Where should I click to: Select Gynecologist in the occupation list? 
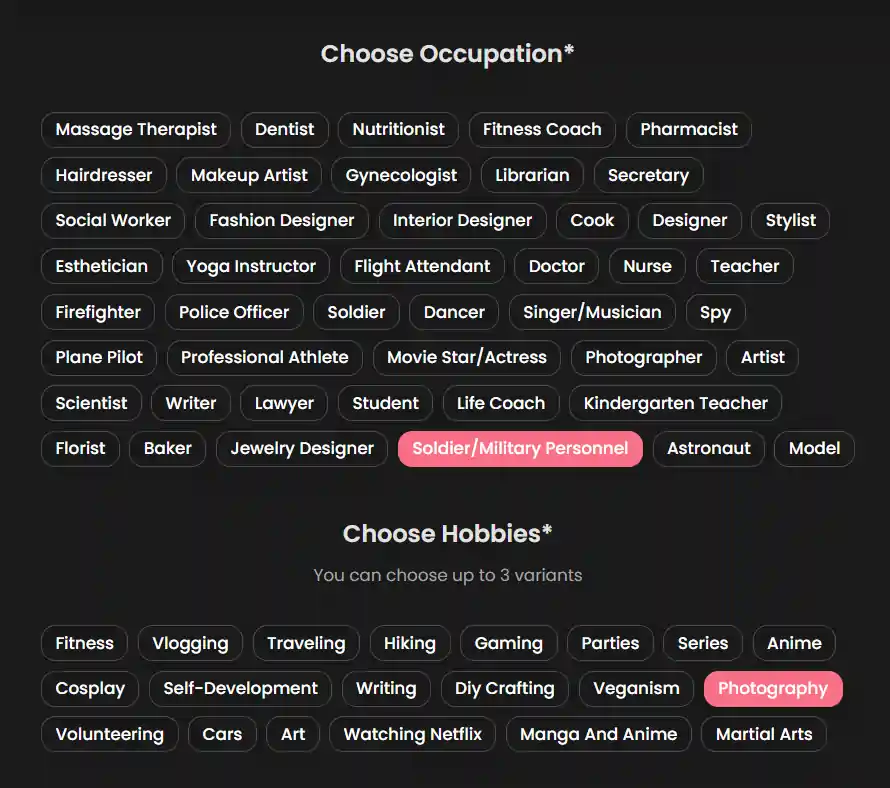(400, 175)
